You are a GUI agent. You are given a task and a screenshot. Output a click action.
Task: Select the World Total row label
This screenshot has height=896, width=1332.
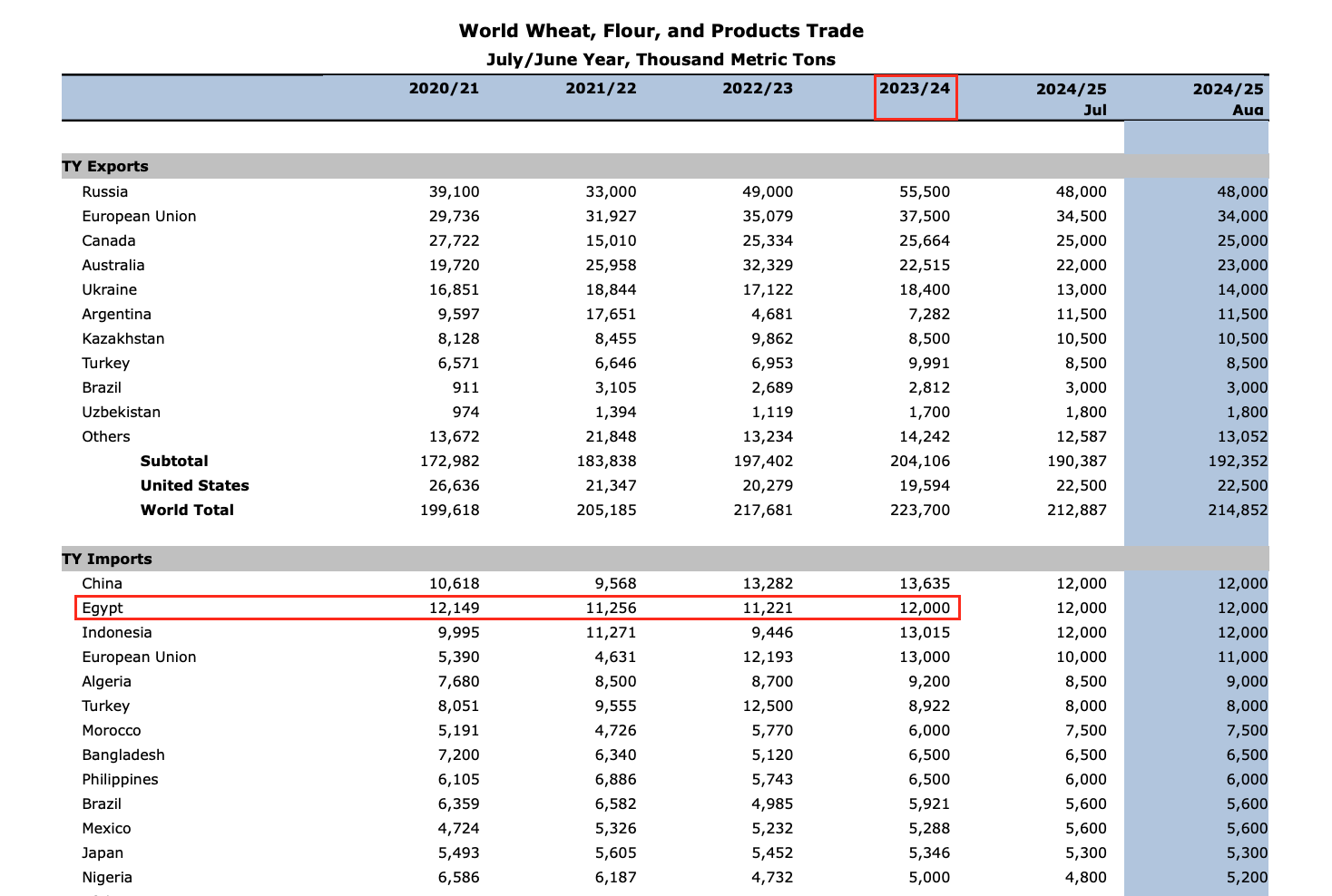[187, 511]
